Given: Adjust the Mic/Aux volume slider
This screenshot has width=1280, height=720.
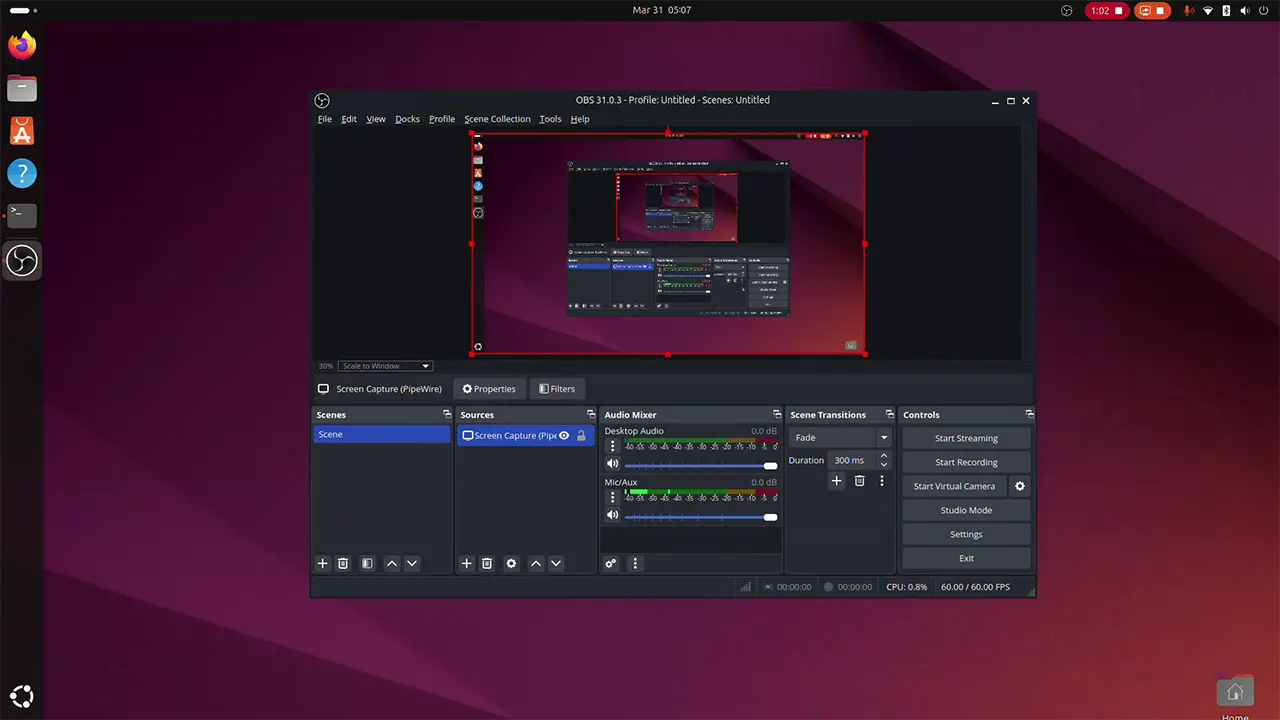Looking at the screenshot, I should click(701, 517).
